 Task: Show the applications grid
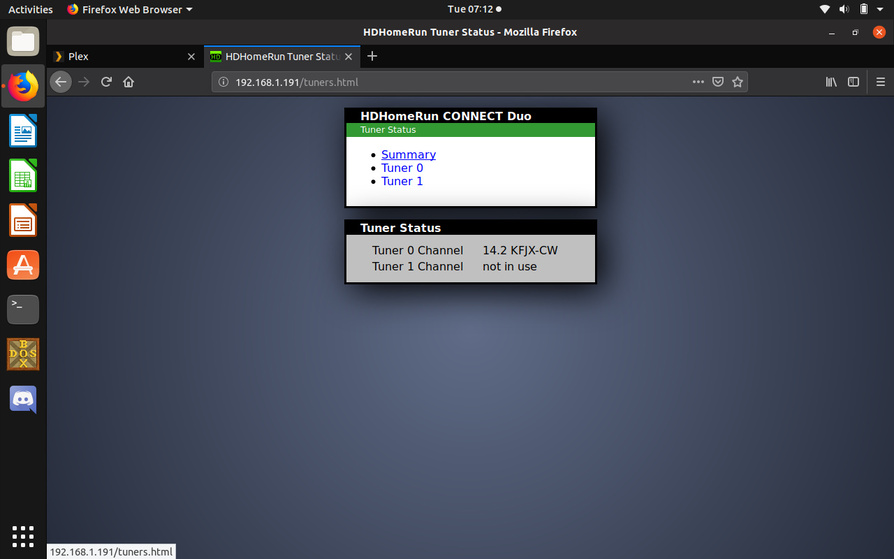tap(23, 536)
